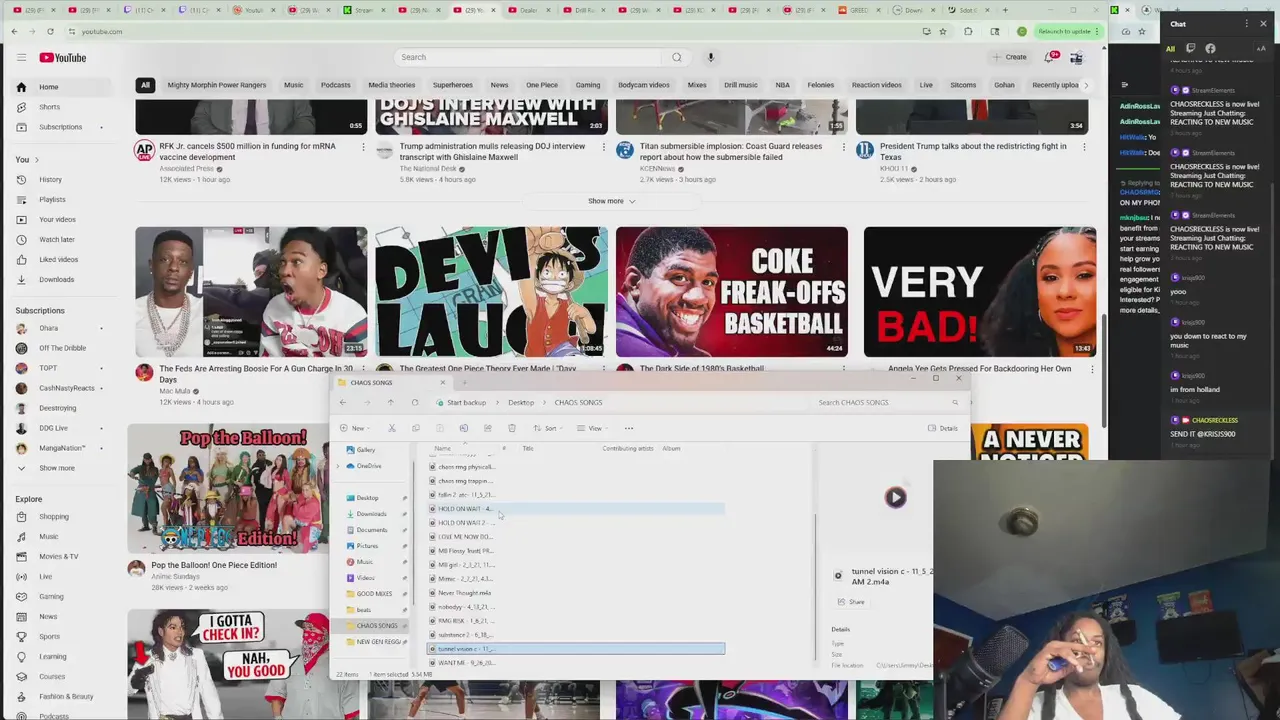
Task: Open Subscriptions in YouTube sidebar
Action: 60,127
